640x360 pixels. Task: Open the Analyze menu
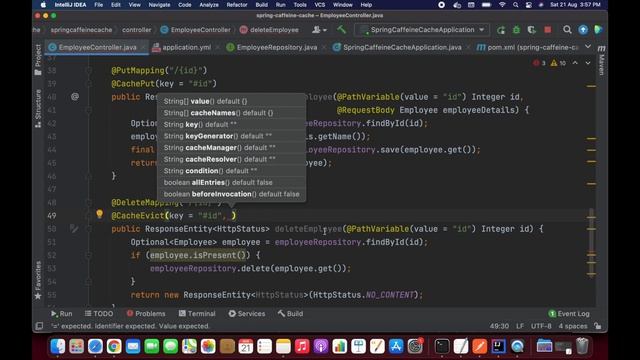(x=209, y=5)
